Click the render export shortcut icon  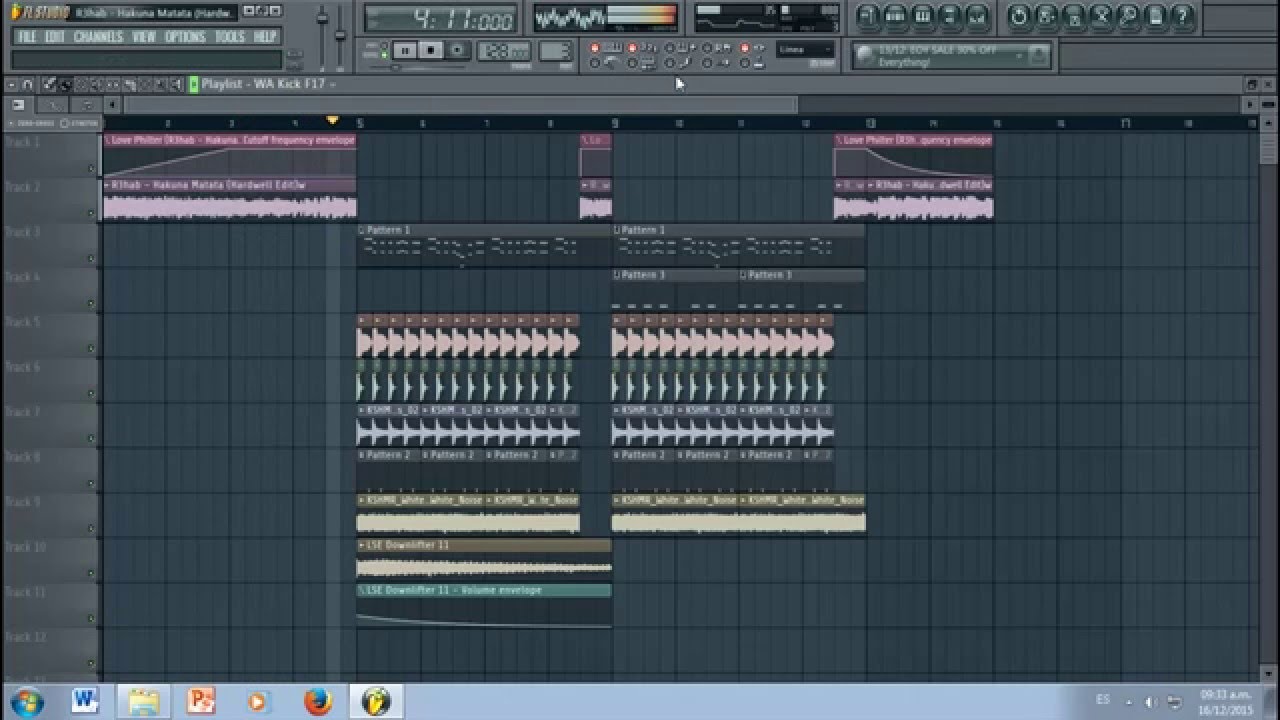click(1075, 15)
